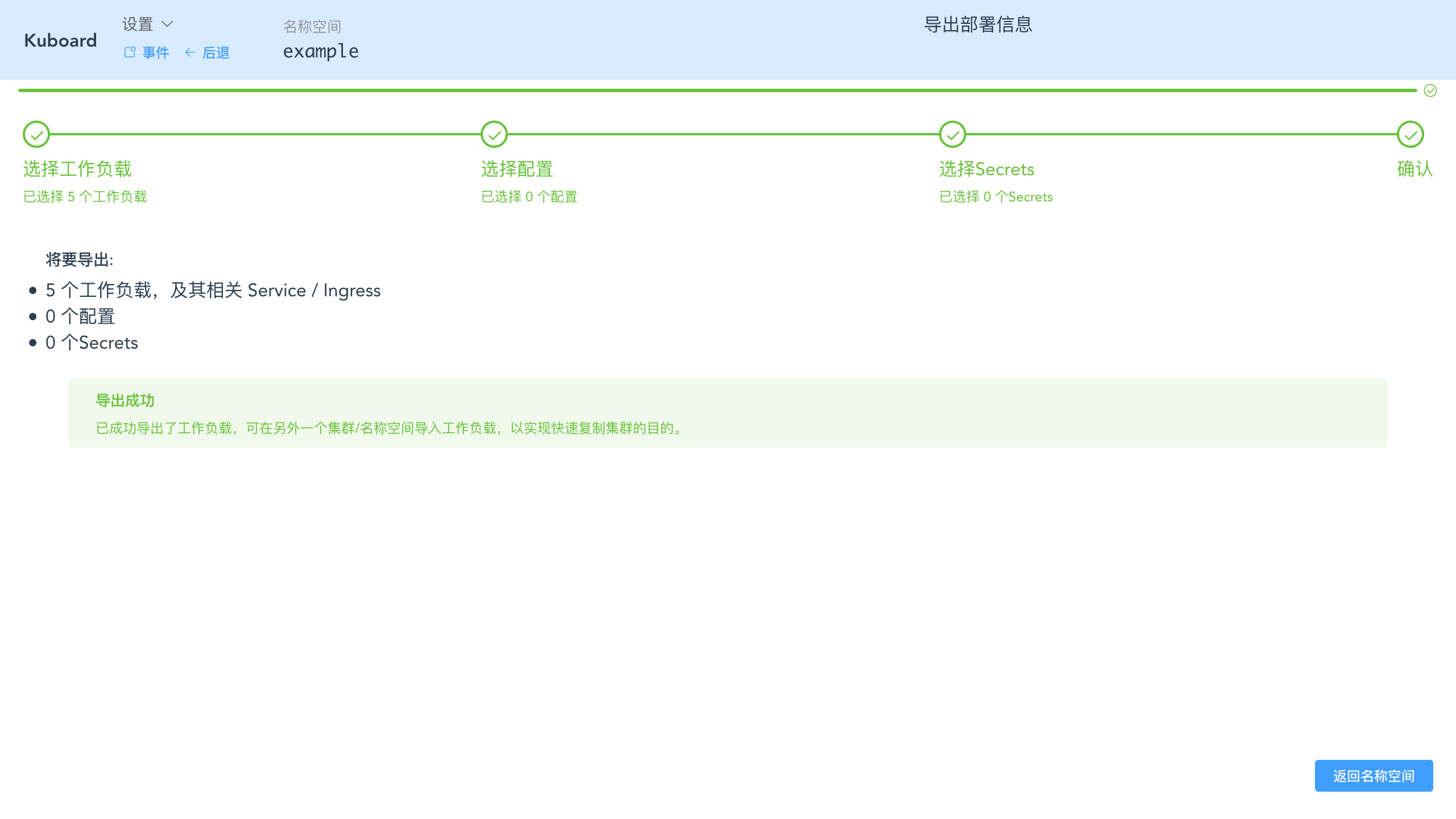
Task: Expand the namespace selector showing example
Action: 321,51
